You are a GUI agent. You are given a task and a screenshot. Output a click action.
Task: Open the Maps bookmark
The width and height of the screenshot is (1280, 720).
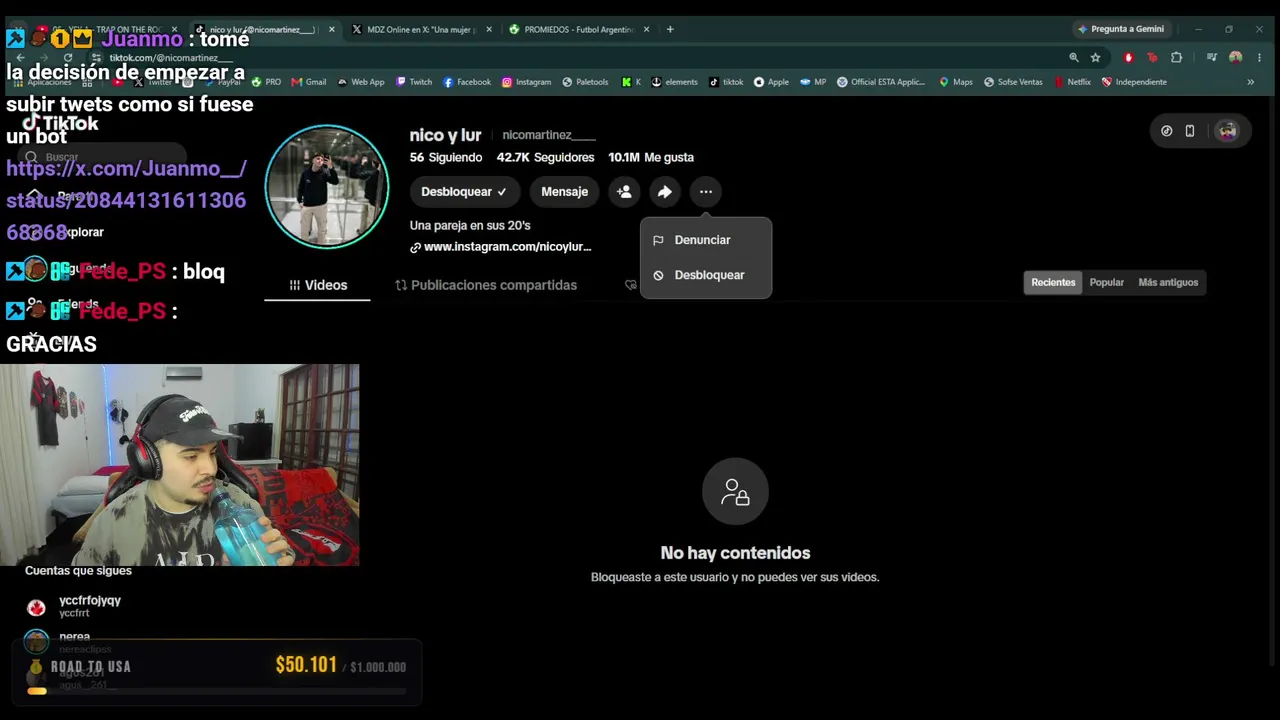click(956, 82)
